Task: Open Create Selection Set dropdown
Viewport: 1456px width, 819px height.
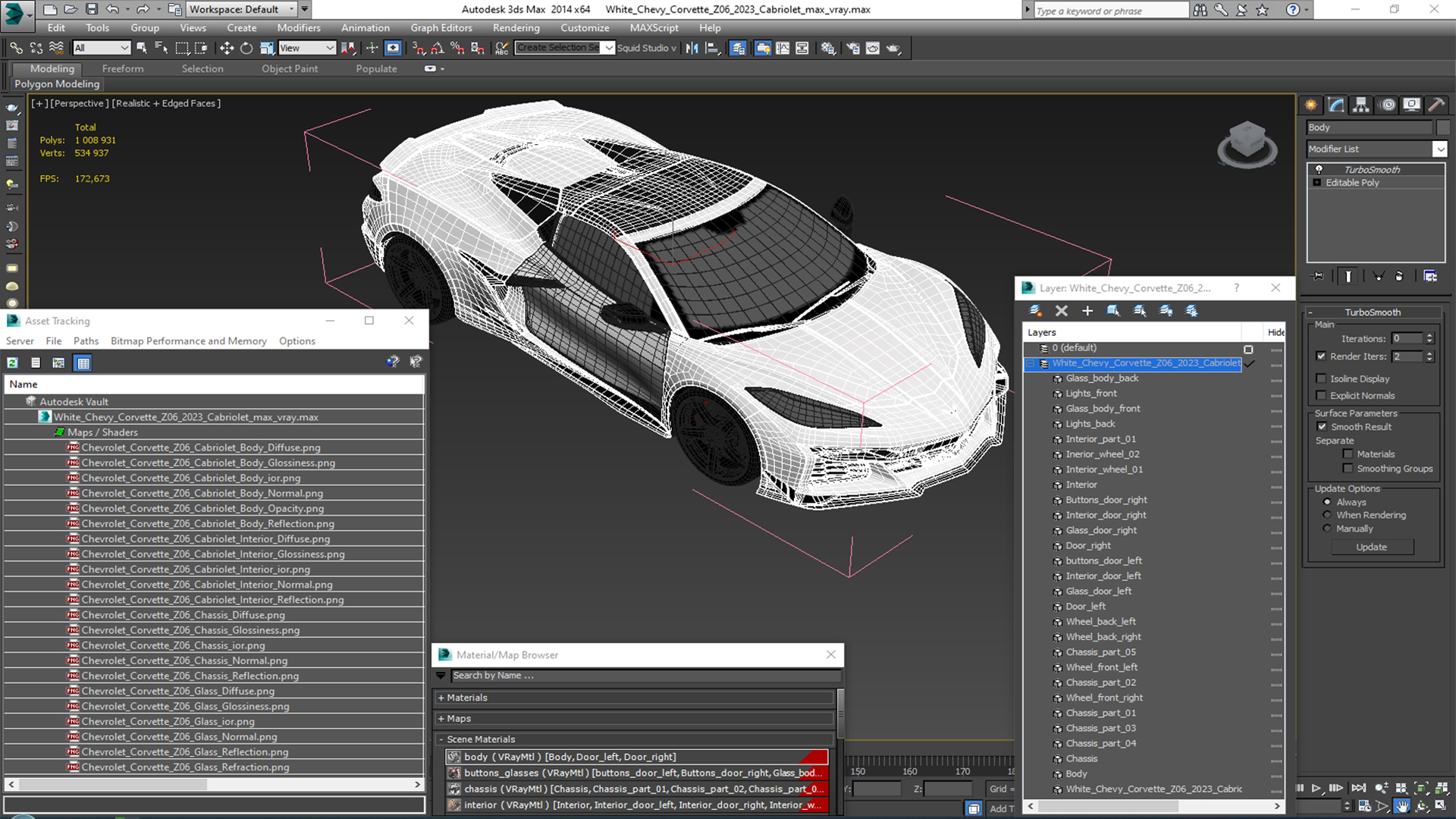Action: 608,48
